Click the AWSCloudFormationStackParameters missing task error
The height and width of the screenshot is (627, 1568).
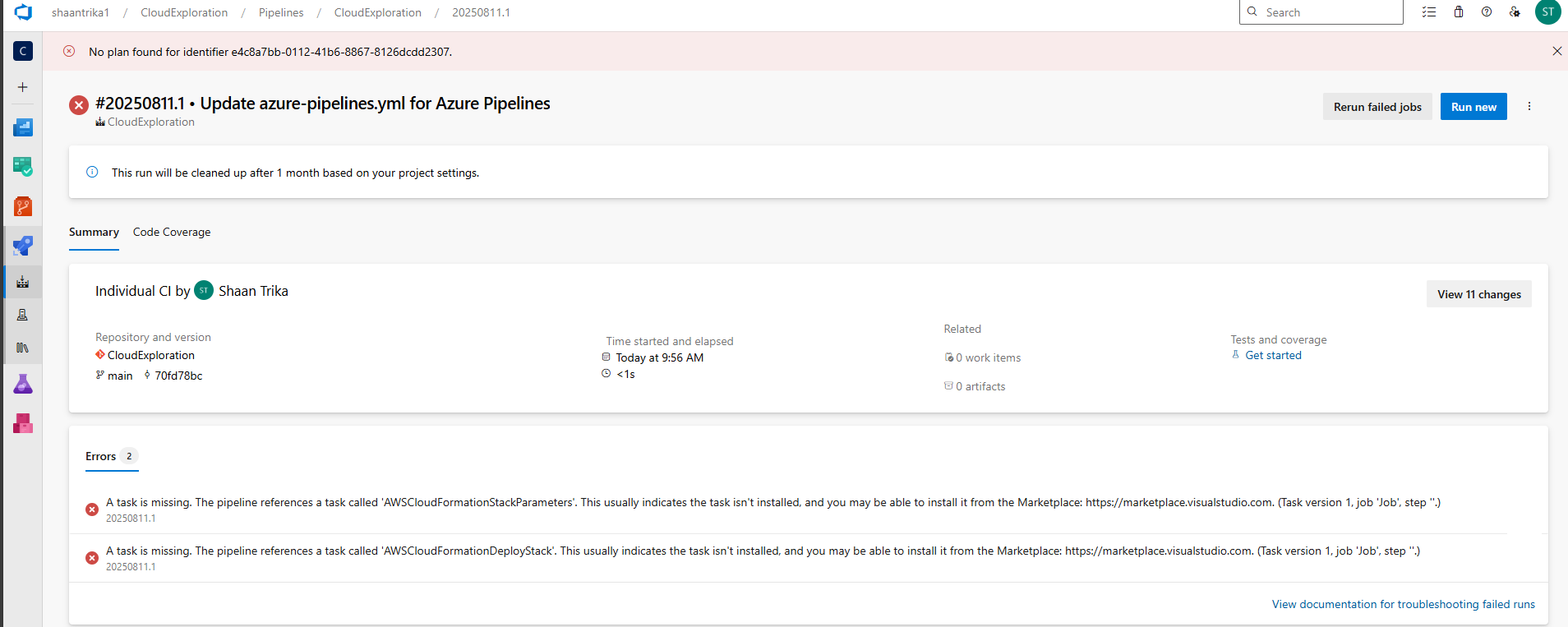click(772, 502)
